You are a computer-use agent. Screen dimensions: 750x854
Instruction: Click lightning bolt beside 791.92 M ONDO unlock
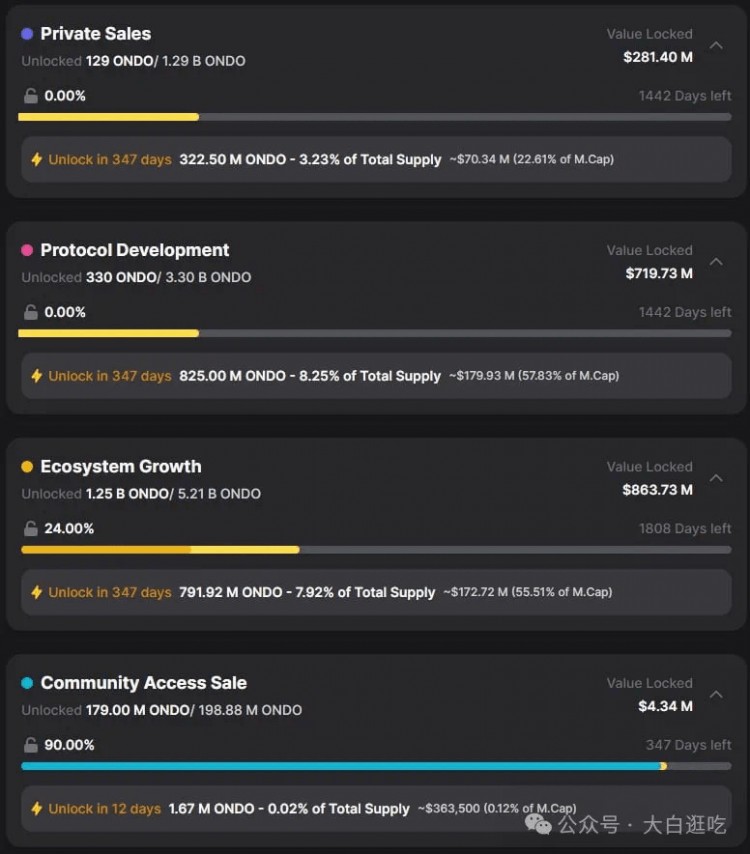point(36,592)
